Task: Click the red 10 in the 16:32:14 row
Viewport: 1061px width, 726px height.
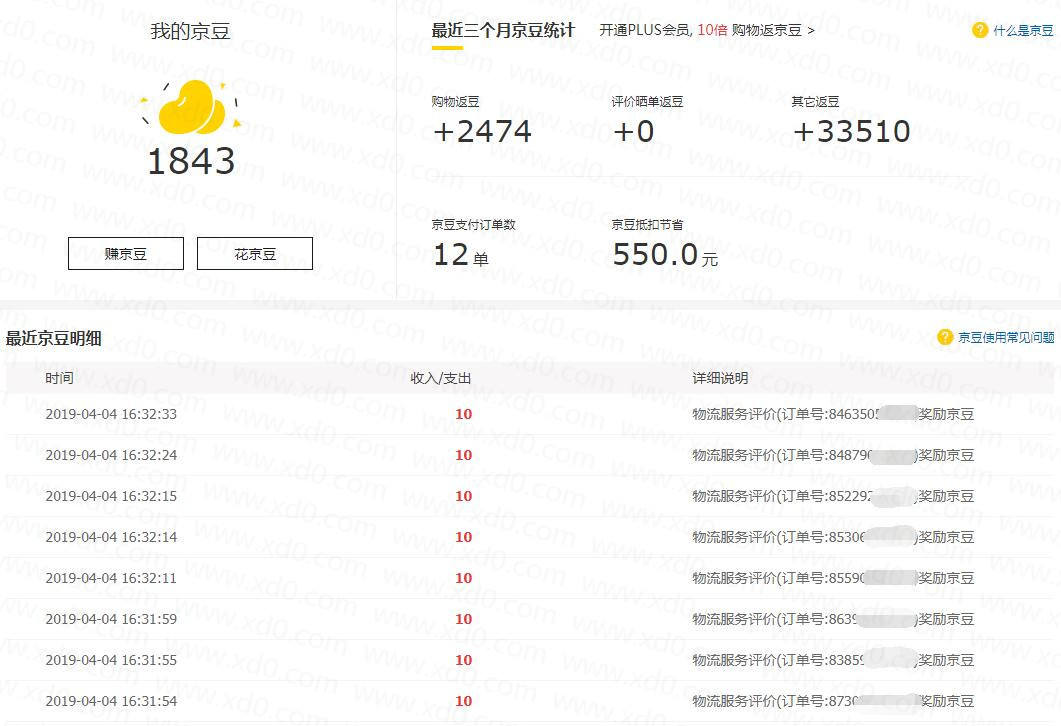Action: 464,537
